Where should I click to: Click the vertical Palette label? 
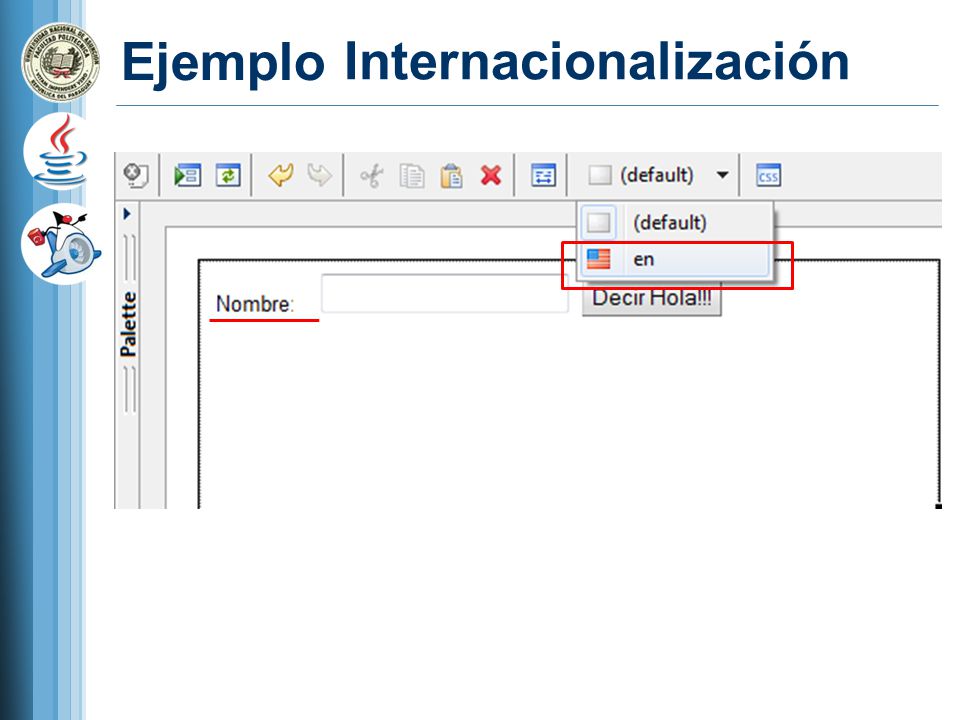129,324
